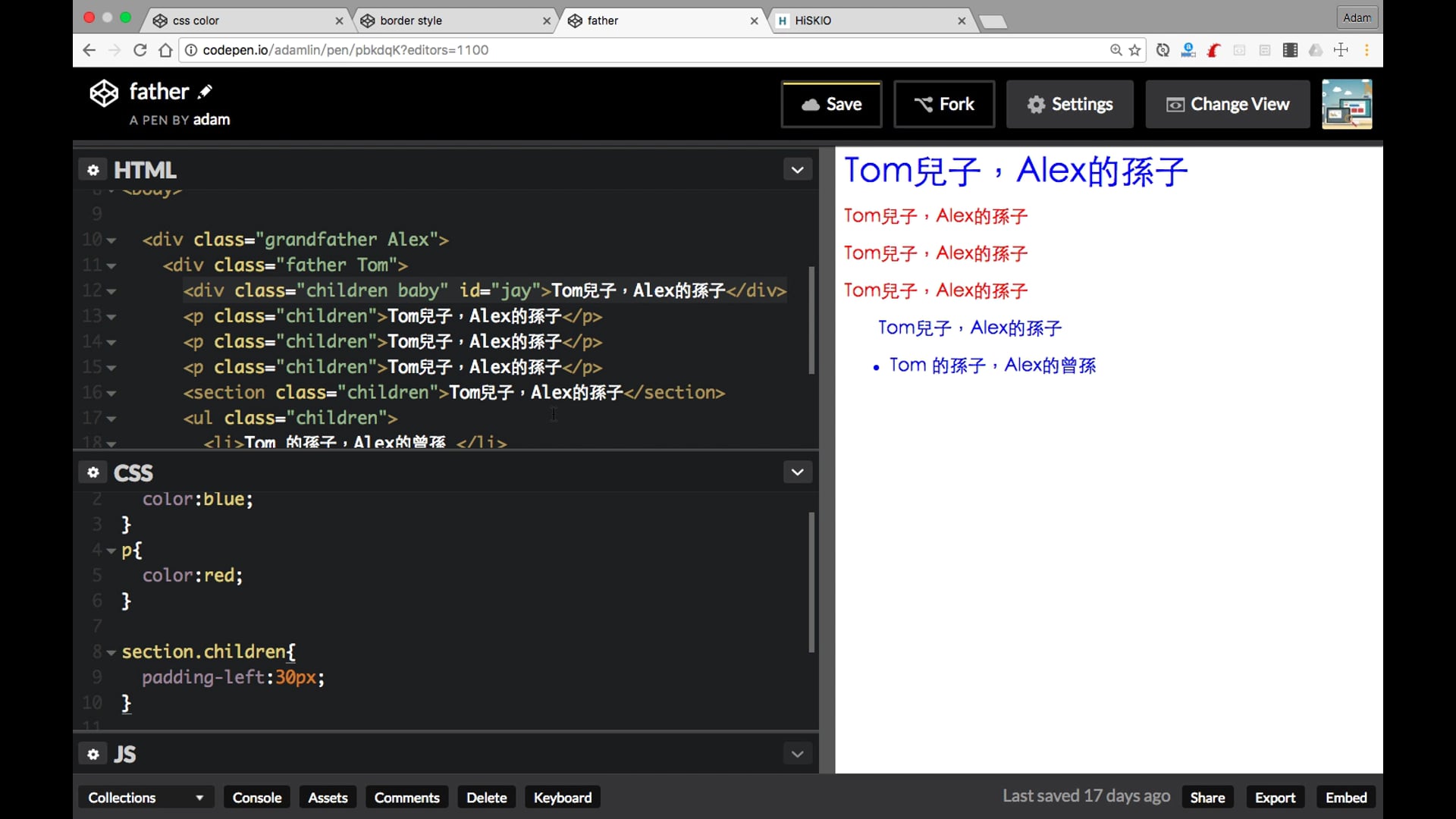Save the pen
This screenshot has width=1456, height=819.
831,104
